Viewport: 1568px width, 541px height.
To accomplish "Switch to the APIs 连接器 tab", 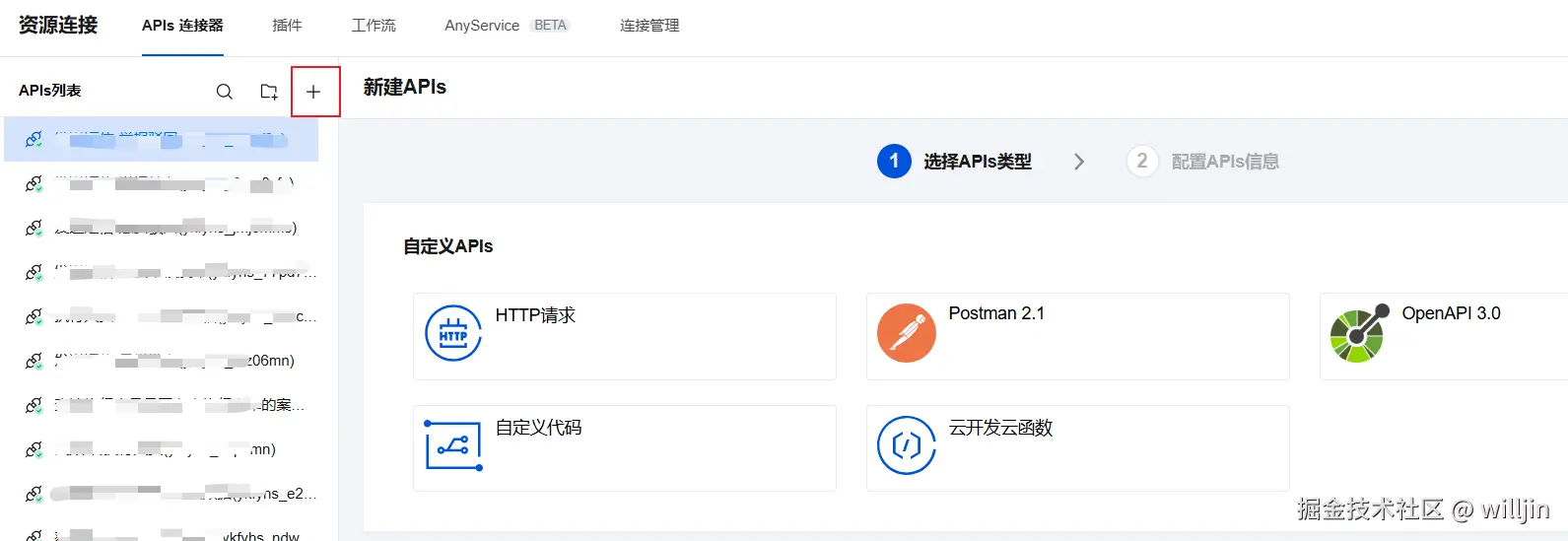I will (182, 26).
